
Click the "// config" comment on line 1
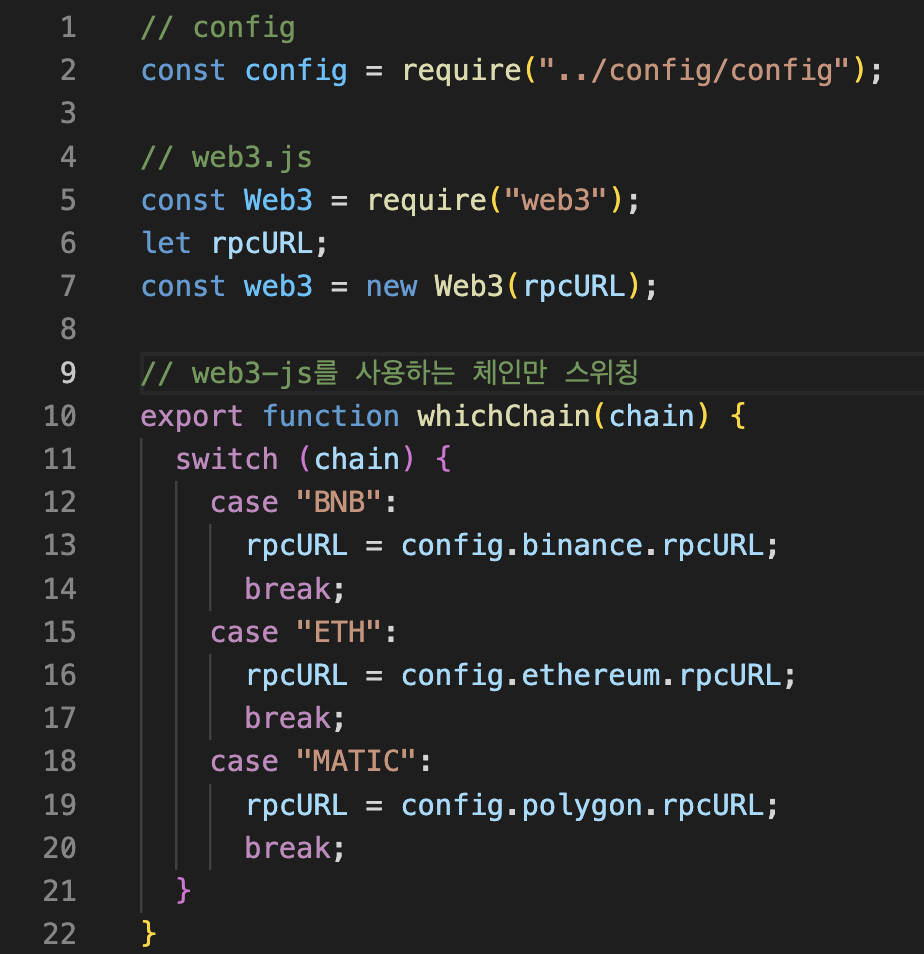tap(218, 29)
